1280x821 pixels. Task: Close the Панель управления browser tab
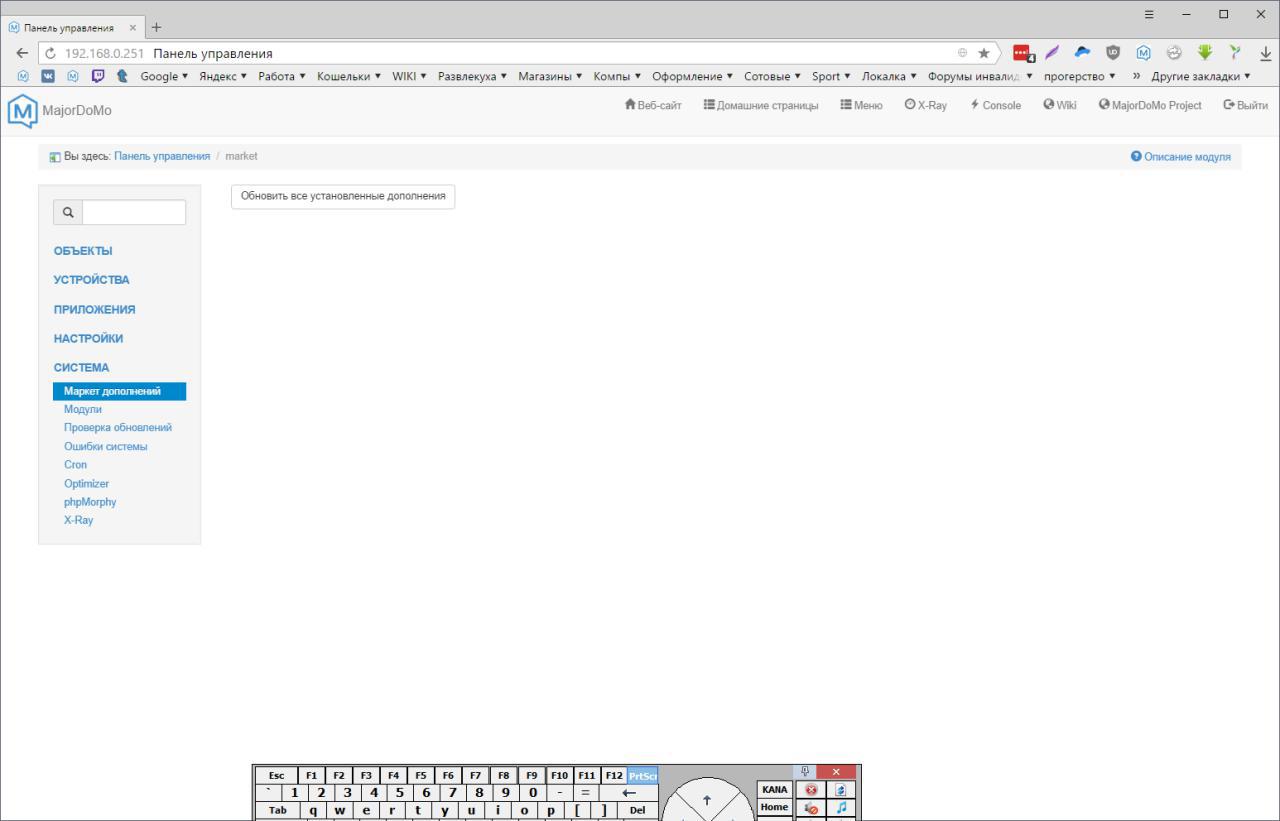pos(132,28)
